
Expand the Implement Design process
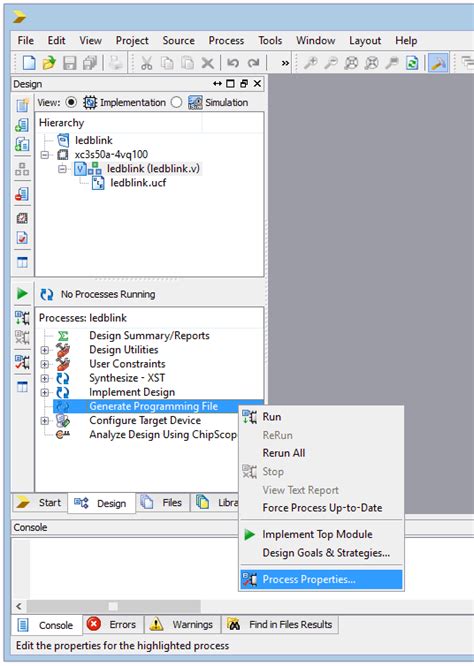click(44, 392)
